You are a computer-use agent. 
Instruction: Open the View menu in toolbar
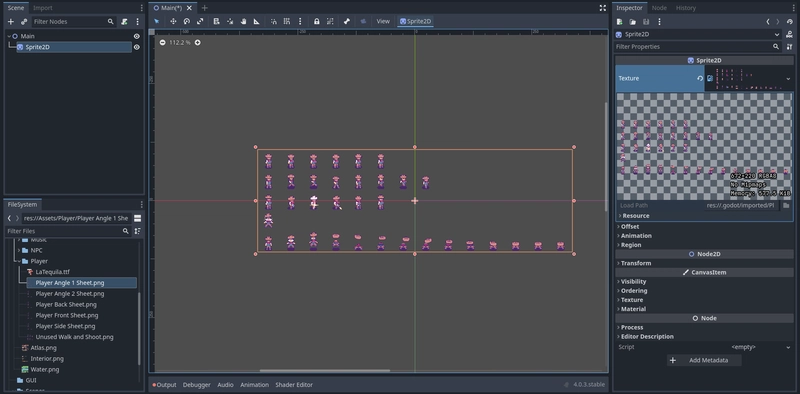(383, 21)
